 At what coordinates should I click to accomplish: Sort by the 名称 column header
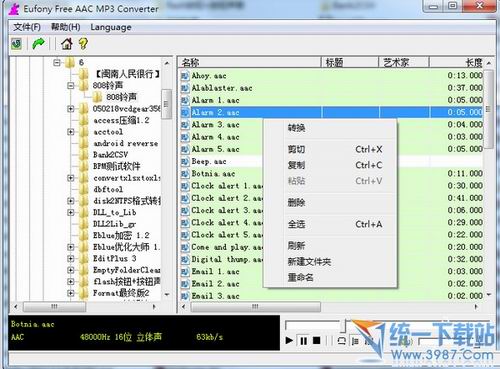(250, 62)
